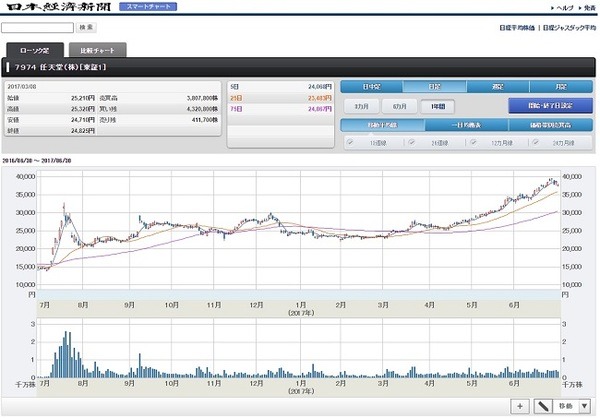The image size is (600, 418).
Task: Click the 日本経済新聞 logo
Action: (x=58, y=7)
